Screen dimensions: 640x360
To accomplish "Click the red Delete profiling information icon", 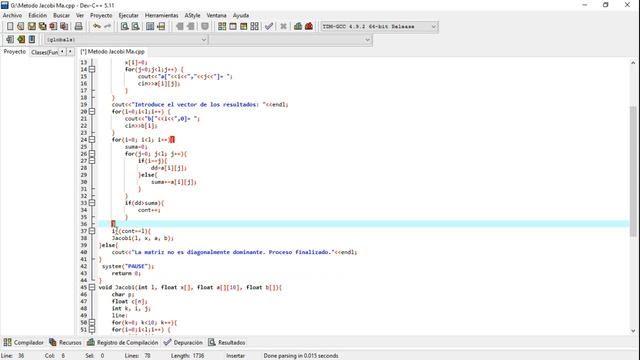I will coord(309,27).
